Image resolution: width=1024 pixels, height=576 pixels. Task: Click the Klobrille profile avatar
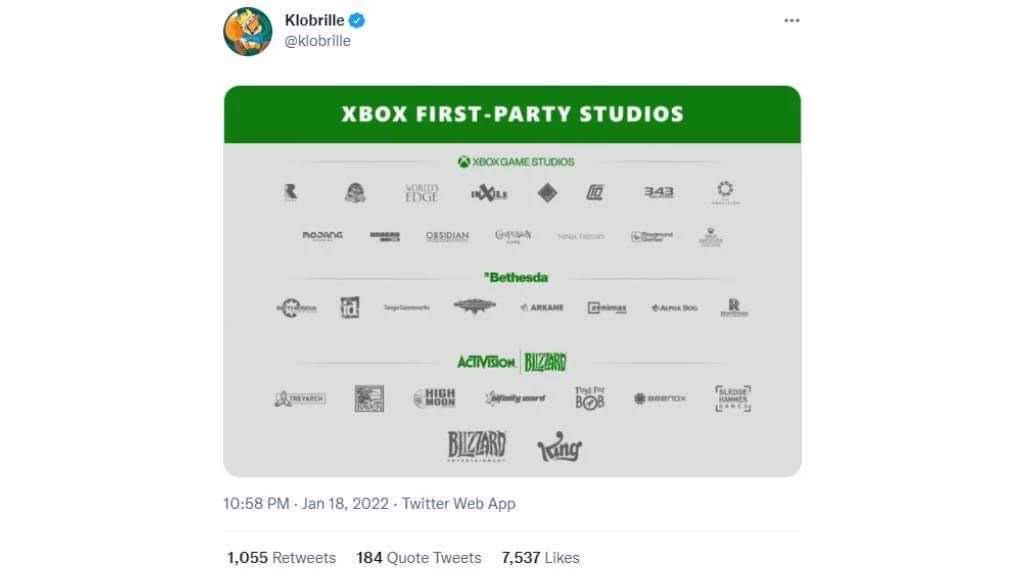coord(247,31)
